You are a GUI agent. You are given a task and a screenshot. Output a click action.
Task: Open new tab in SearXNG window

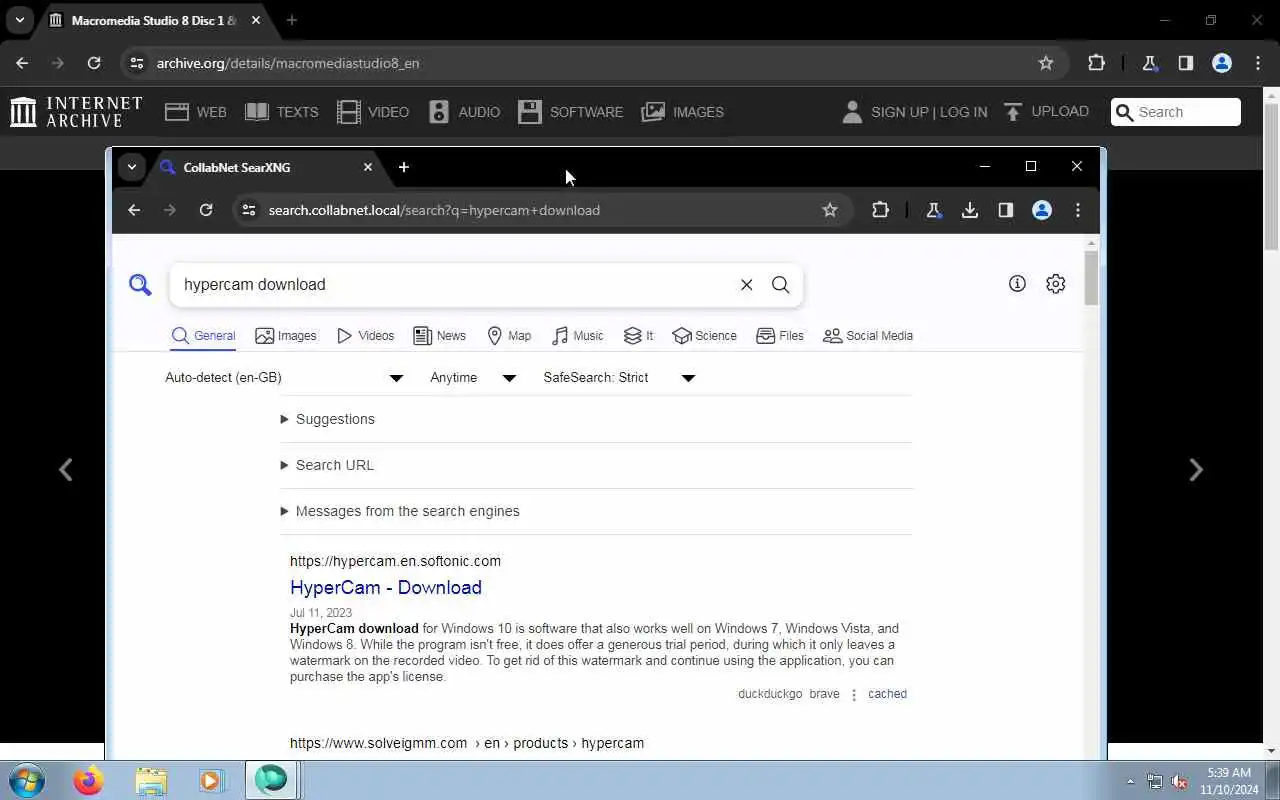click(403, 167)
